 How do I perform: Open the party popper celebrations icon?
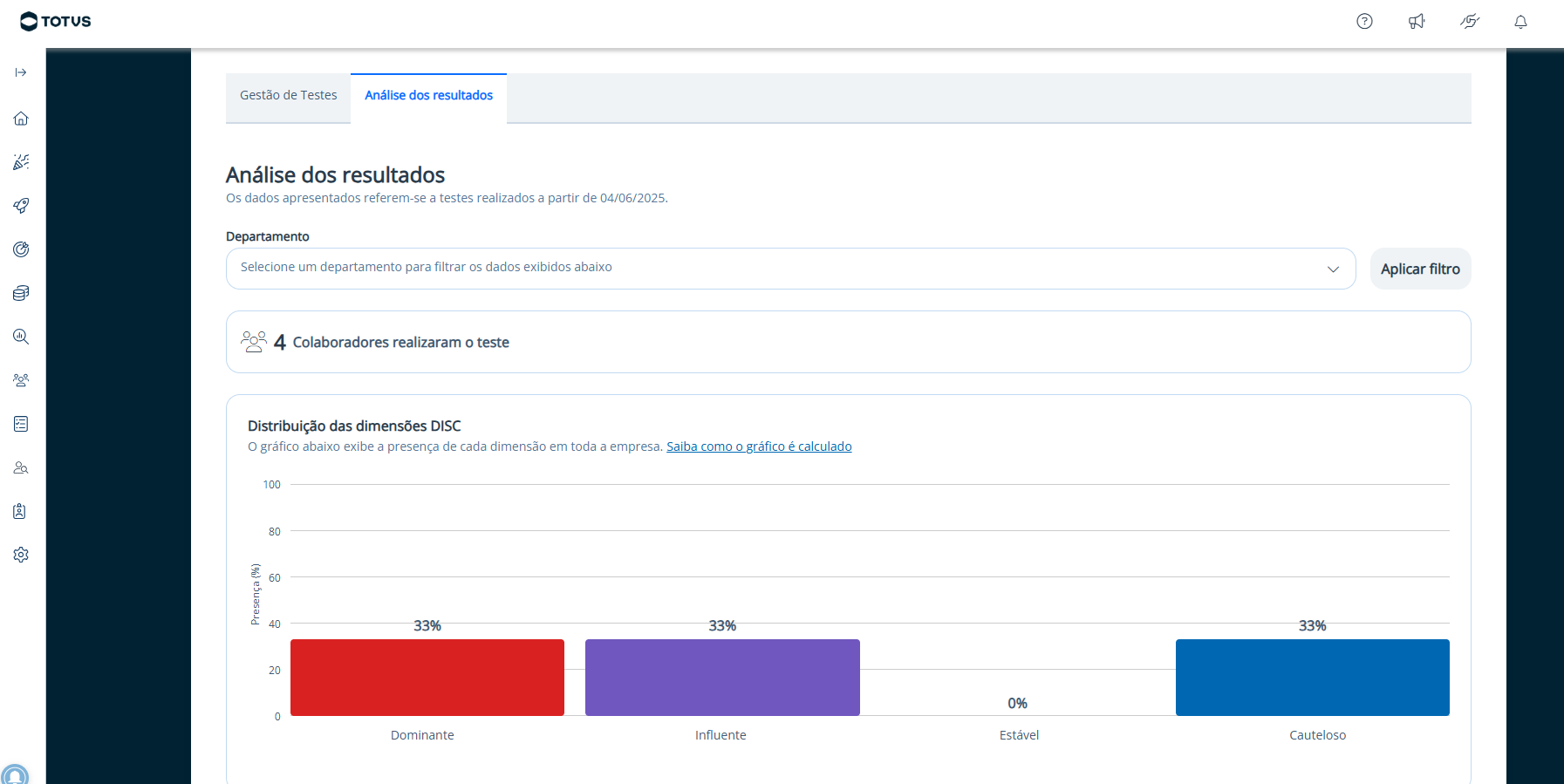coord(21,162)
